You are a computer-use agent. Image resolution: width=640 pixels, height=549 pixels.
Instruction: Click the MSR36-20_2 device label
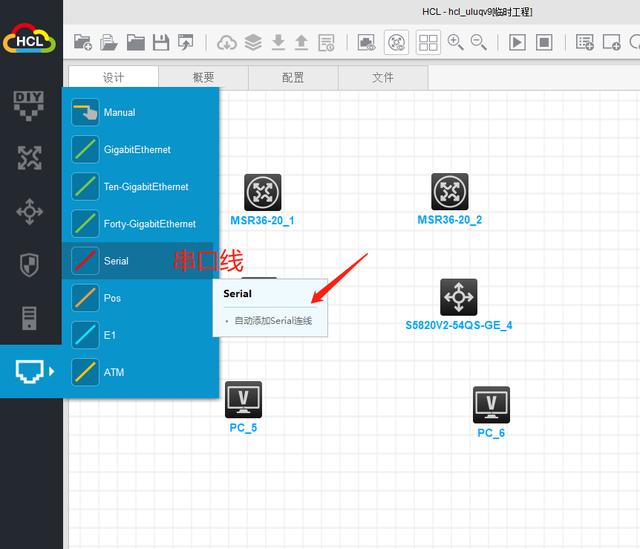(x=449, y=220)
